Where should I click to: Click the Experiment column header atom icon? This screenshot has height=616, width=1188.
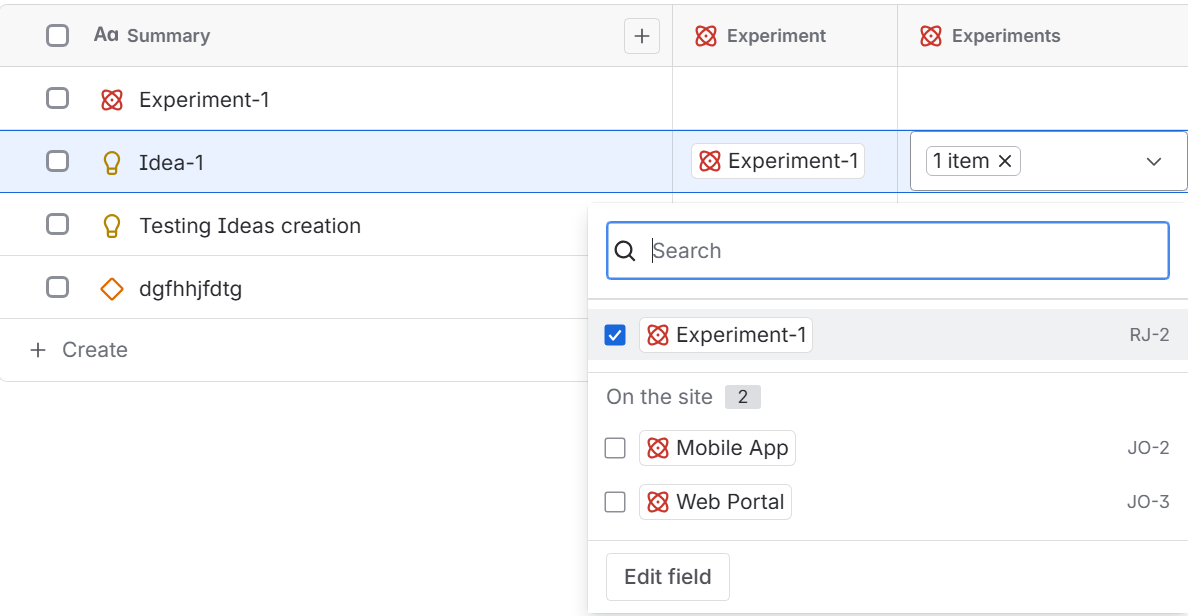click(706, 36)
